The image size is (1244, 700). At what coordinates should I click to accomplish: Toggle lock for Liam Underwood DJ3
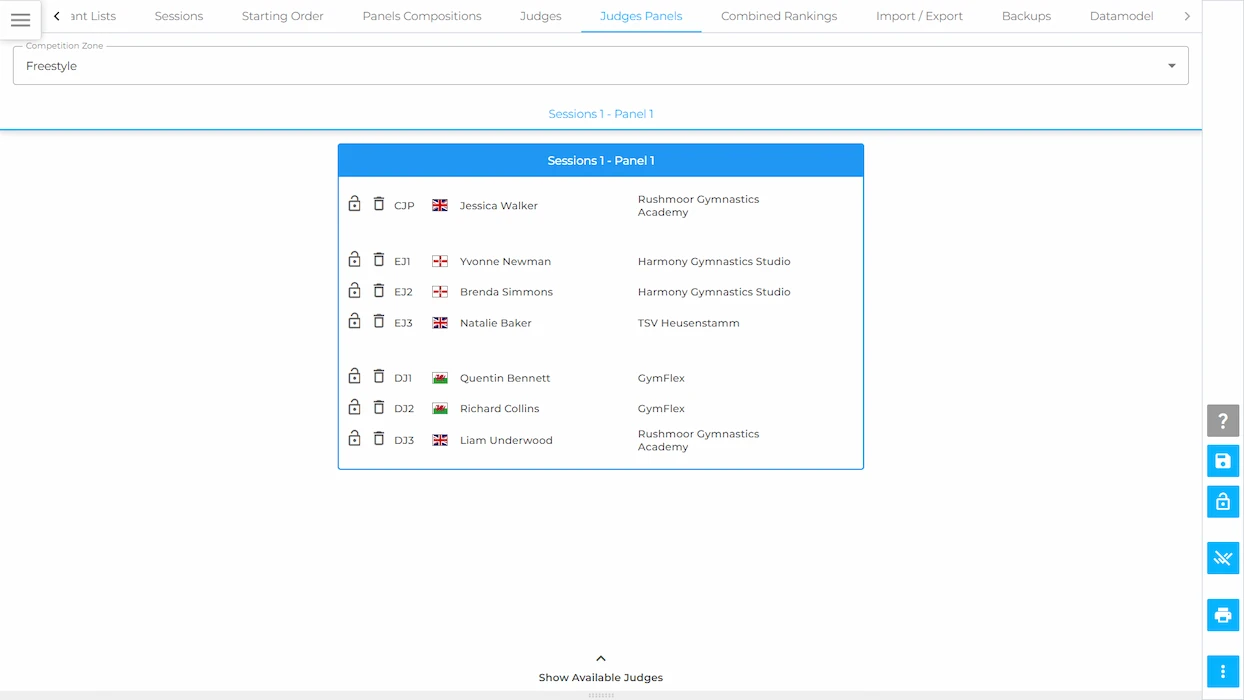[x=354, y=439]
